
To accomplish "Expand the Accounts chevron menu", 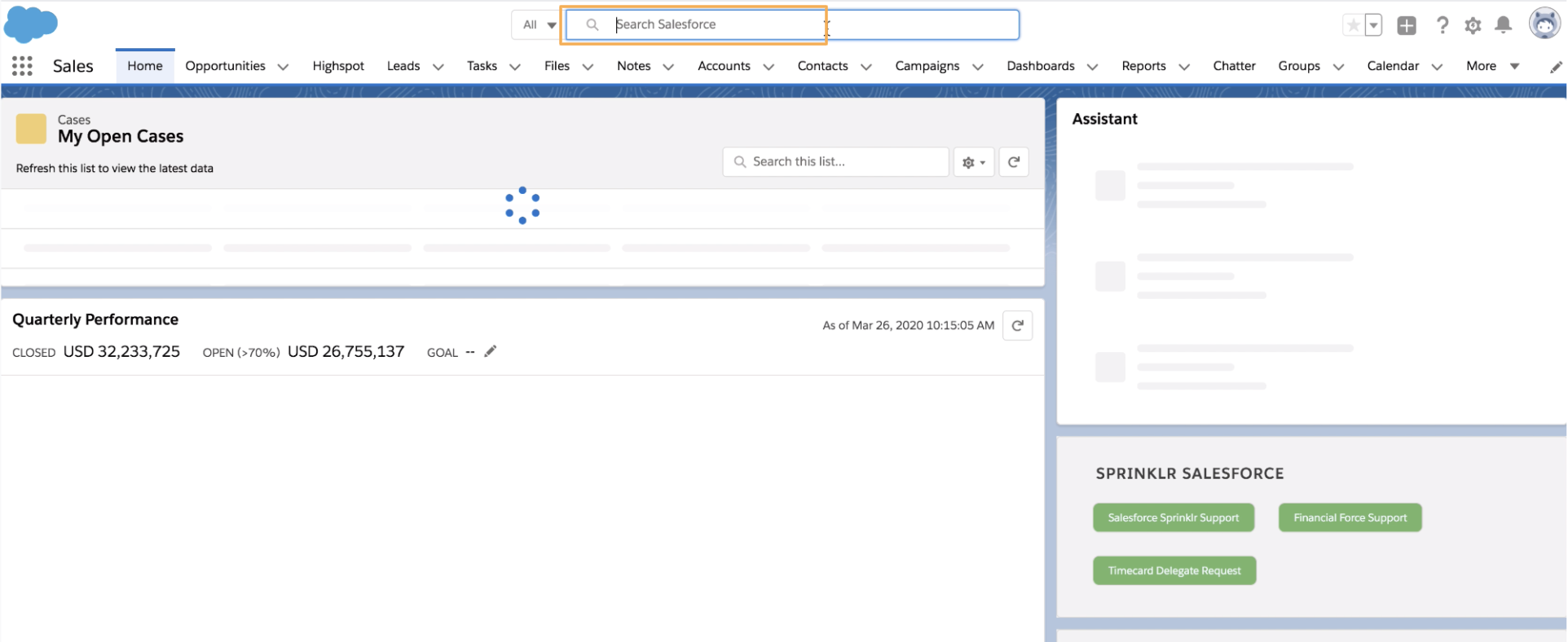I will pos(768,67).
